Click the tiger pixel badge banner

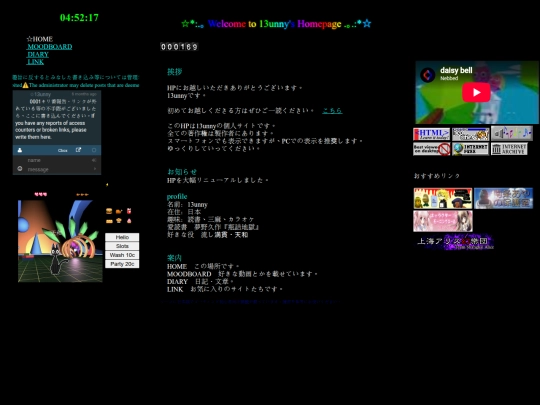[470, 134]
